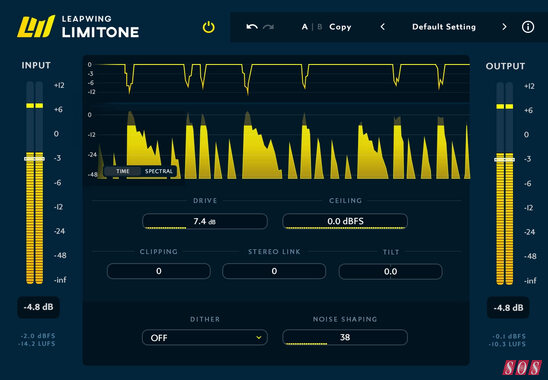This screenshot has height=380, width=548.
Task: Select the B state
Action: pos(319,27)
